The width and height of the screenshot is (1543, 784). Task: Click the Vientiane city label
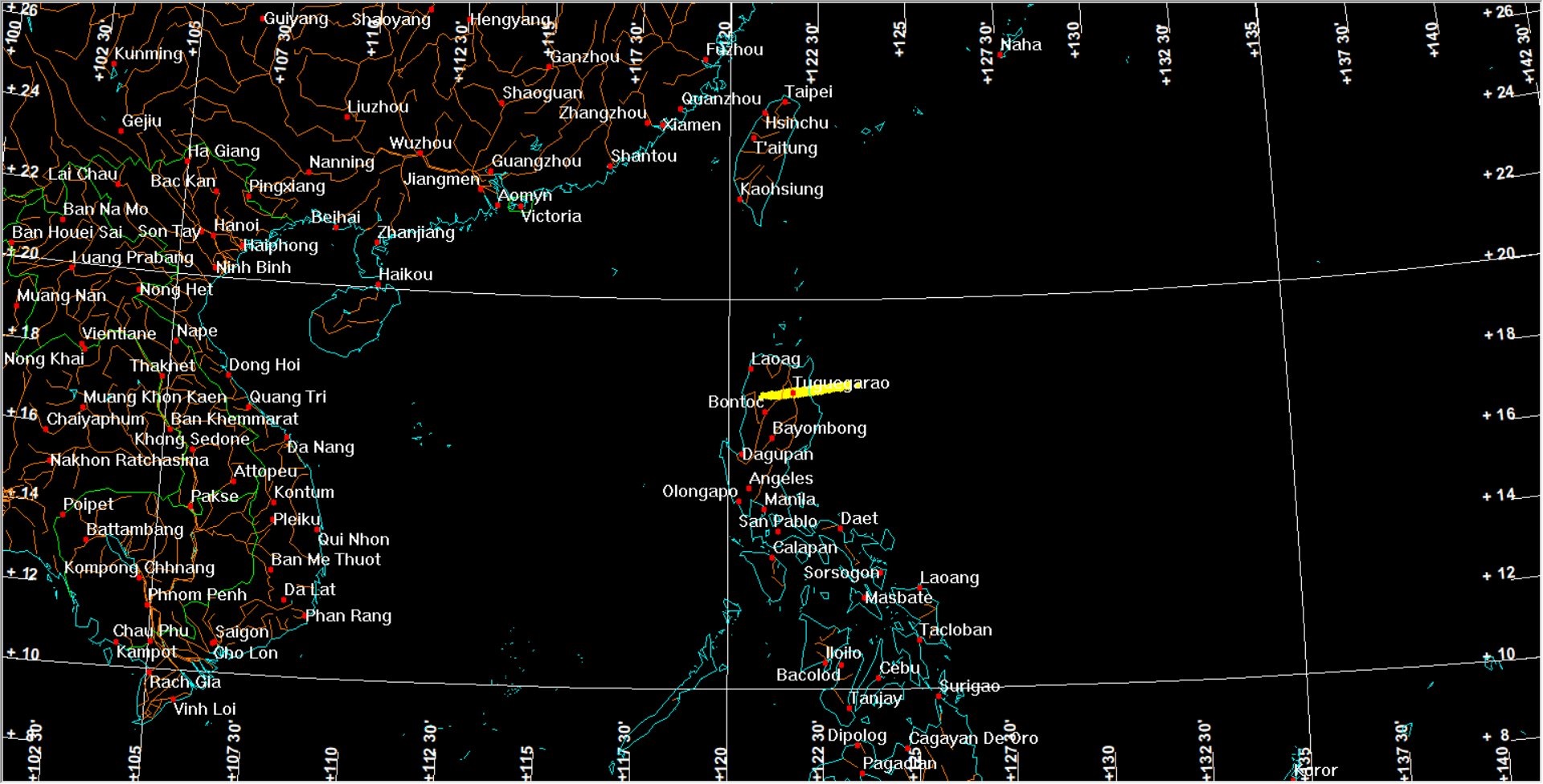point(119,333)
